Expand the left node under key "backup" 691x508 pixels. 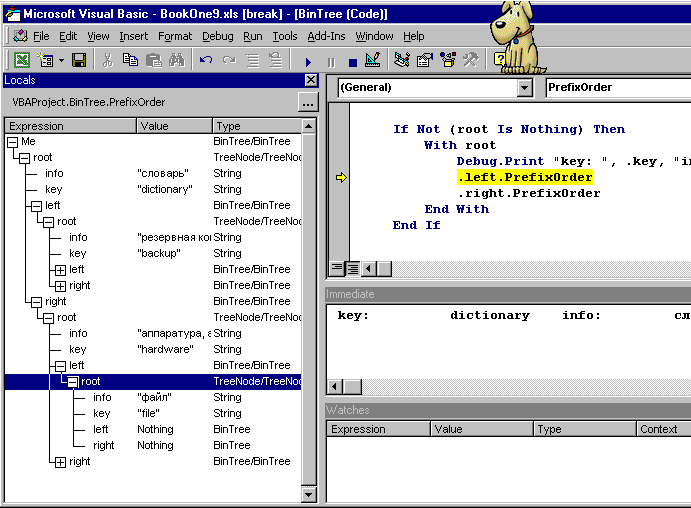pyautogui.click(x=60, y=270)
